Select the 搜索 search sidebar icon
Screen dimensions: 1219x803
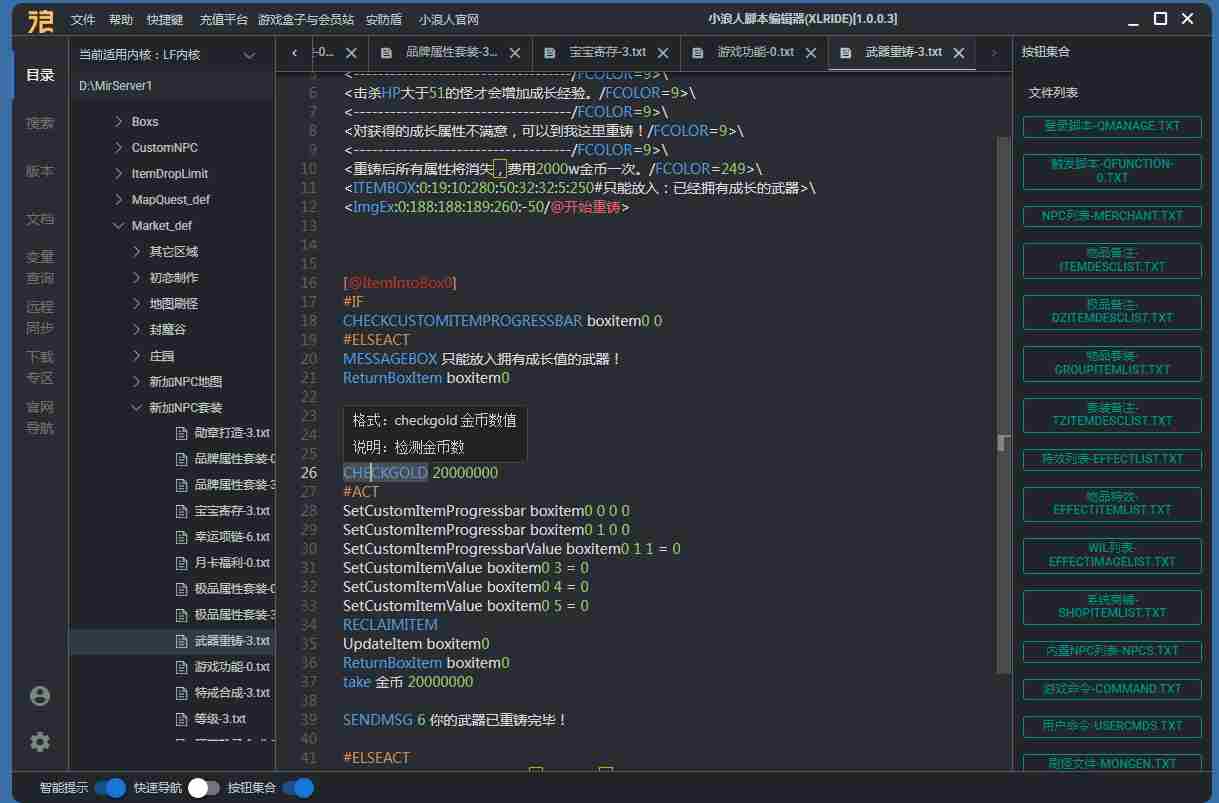pyautogui.click(x=39, y=122)
